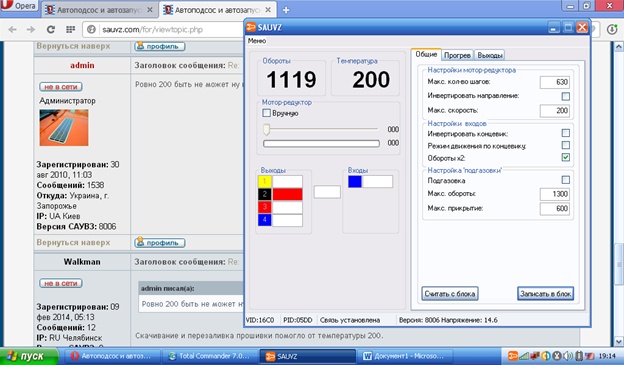Viewport: 624px width, 365px height.
Task: Click Opera page scrollbar down arrow
Action: coord(619,342)
